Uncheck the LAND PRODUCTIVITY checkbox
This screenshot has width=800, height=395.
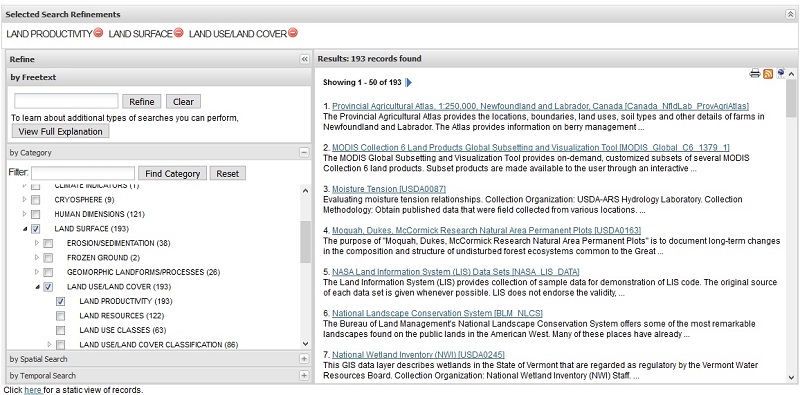click(61, 301)
